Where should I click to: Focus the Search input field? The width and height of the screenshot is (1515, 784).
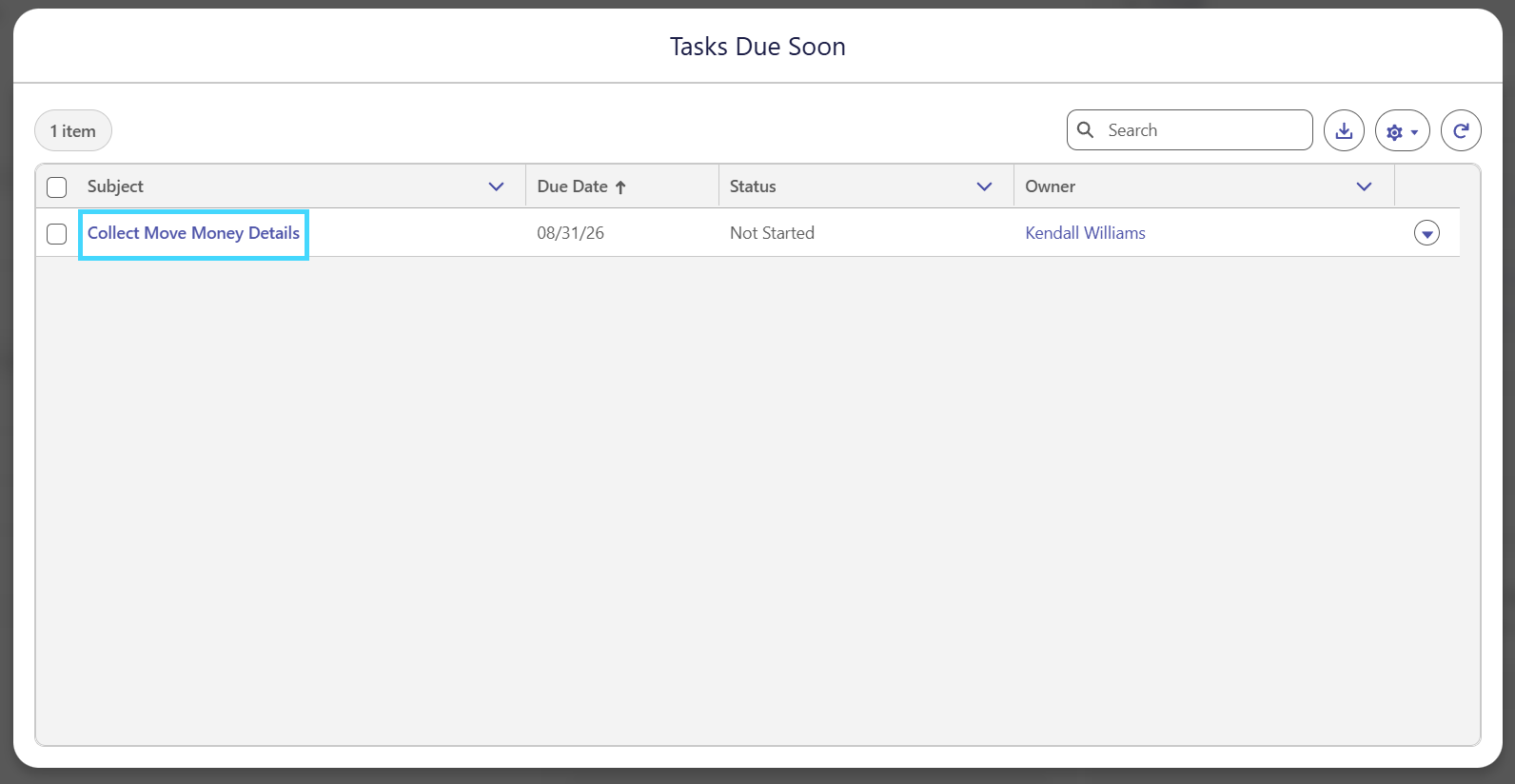point(1190,130)
